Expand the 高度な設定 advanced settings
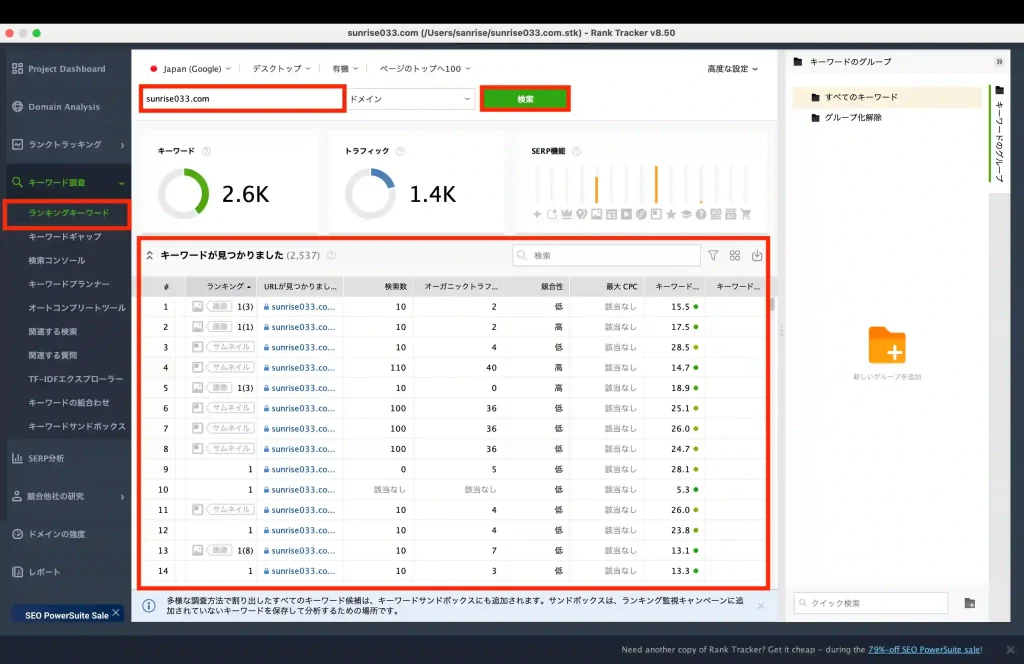The height and width of the screenshot is (664, 1024). coord(732,69)
